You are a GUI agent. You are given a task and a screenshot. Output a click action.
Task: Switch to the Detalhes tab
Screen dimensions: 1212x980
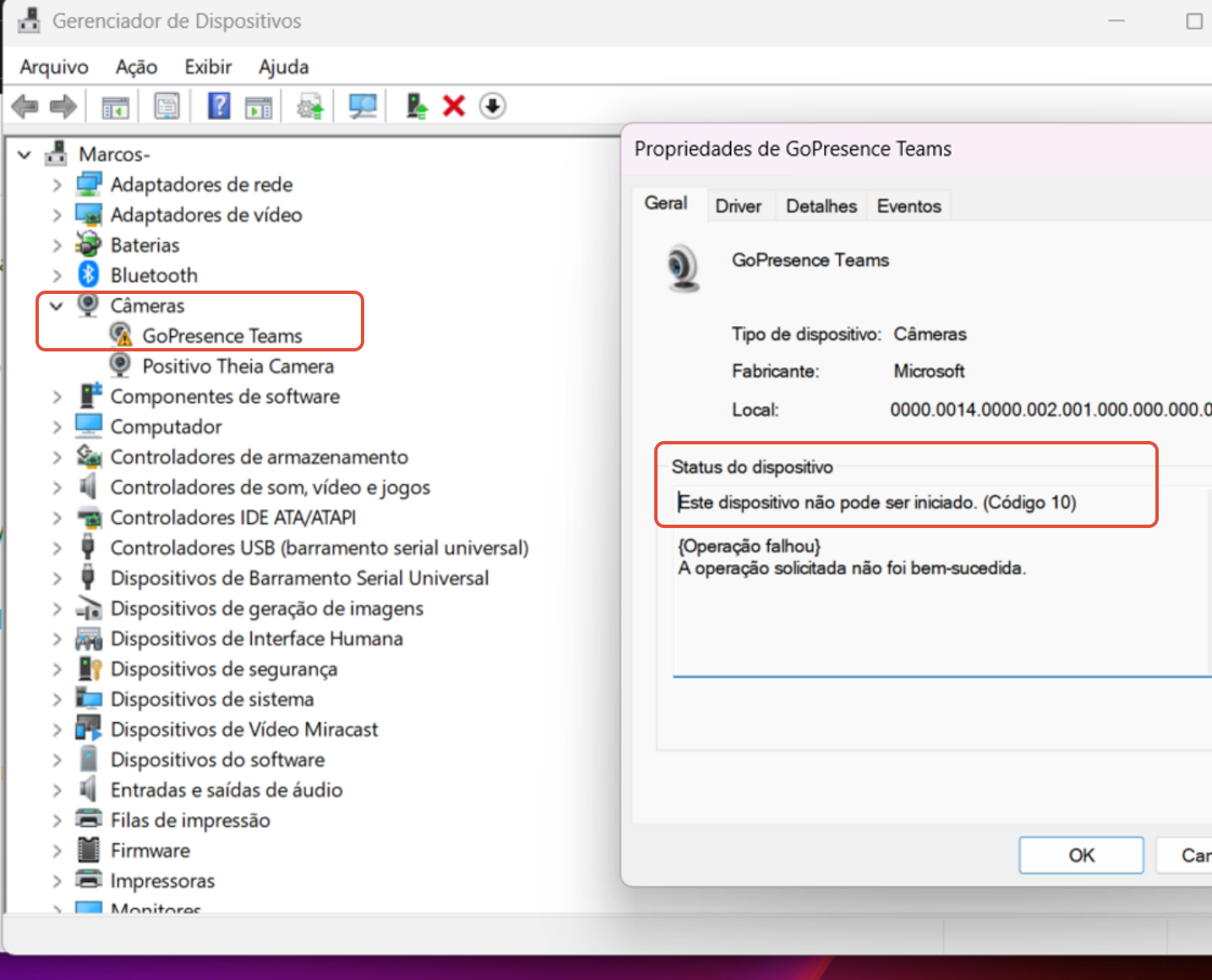coord(822,206)
